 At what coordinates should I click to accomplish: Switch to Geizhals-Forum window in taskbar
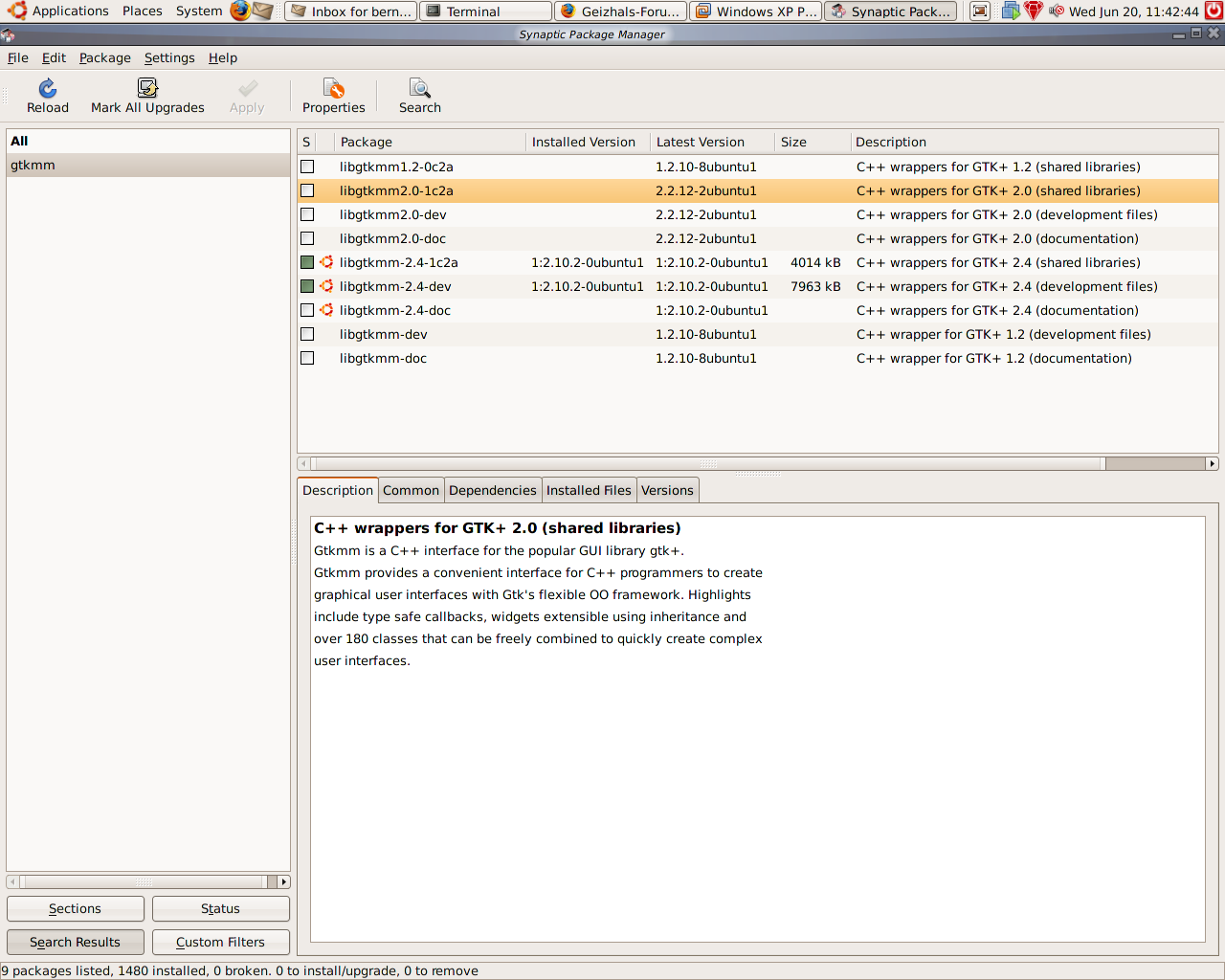point(621,11)
